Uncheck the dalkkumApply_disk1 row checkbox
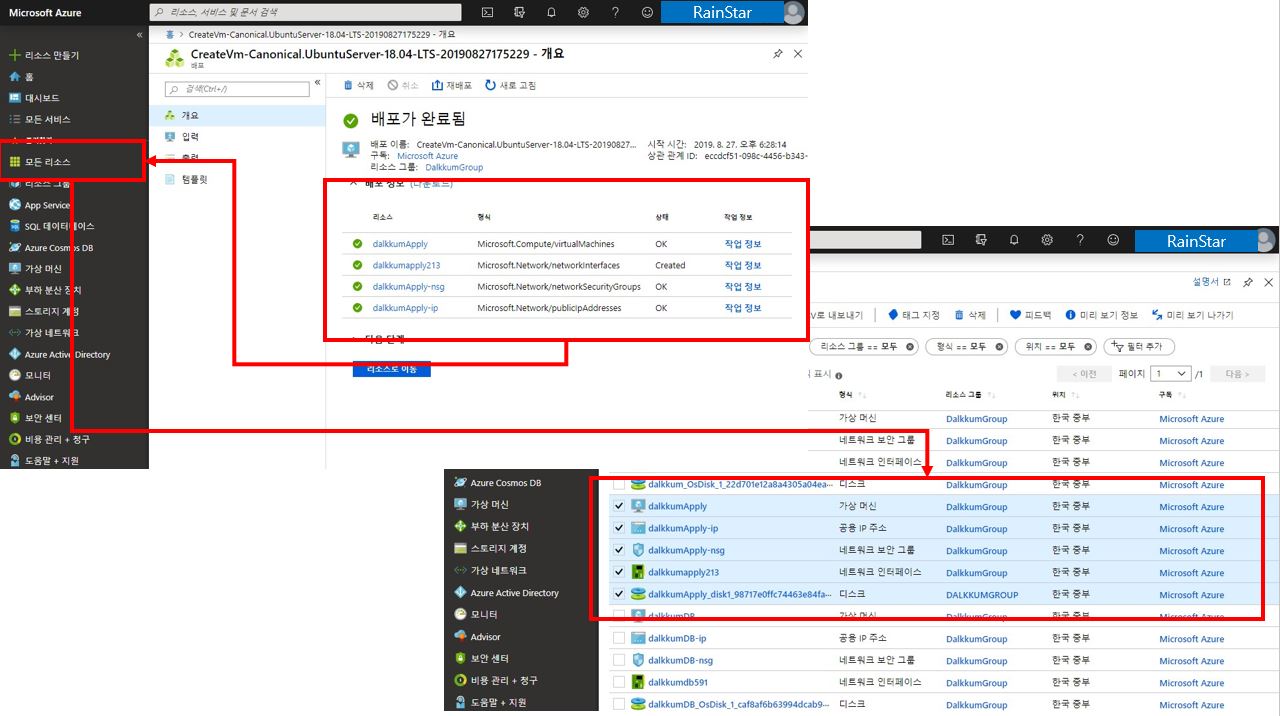Image resolution: width=1280 pixels, height=716 pixels. (619, 594)
